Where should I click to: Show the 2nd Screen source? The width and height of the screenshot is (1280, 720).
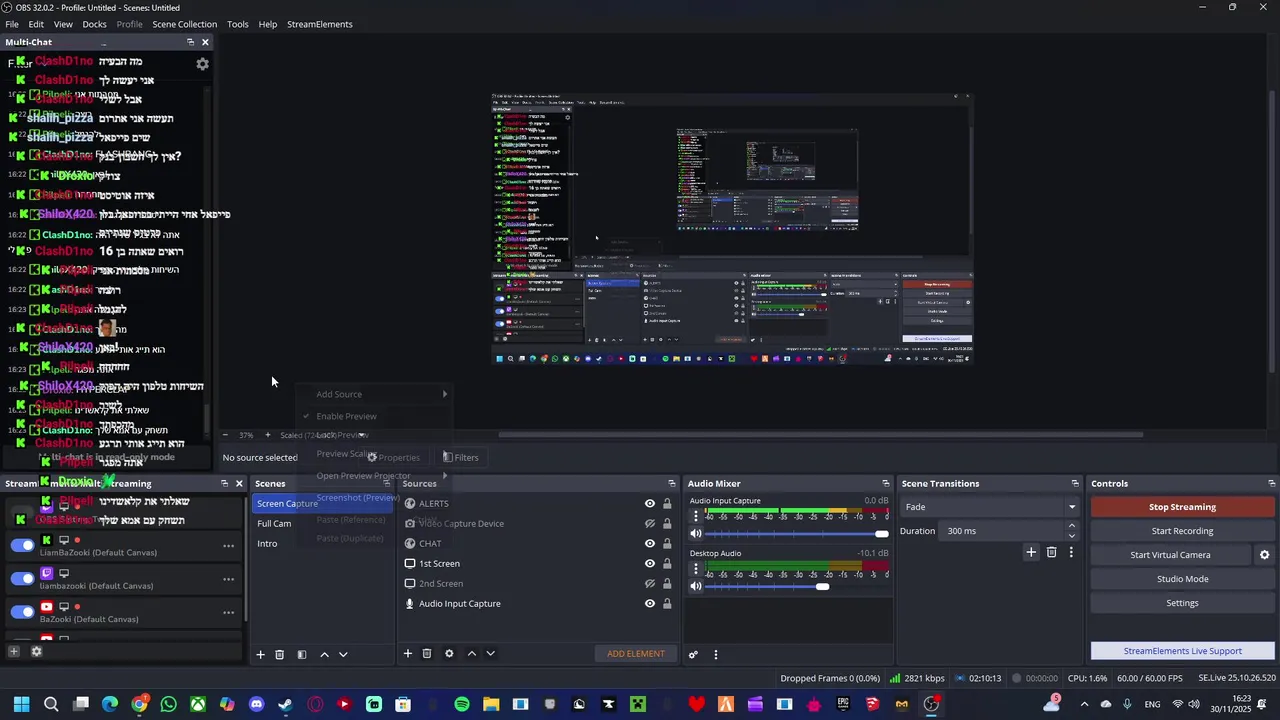coord(650,584)
